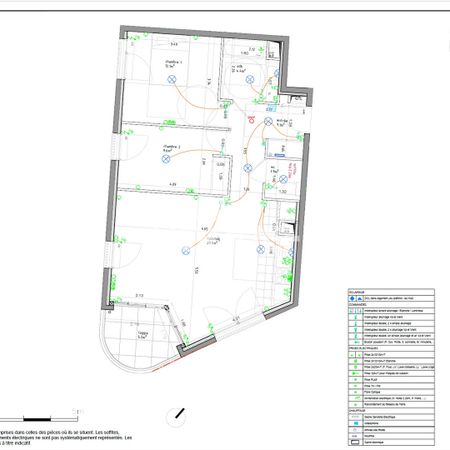Click the corridor ceiling light symbol
The height and width of the screenshot is (450, 450).
click(x=247, y=168)
